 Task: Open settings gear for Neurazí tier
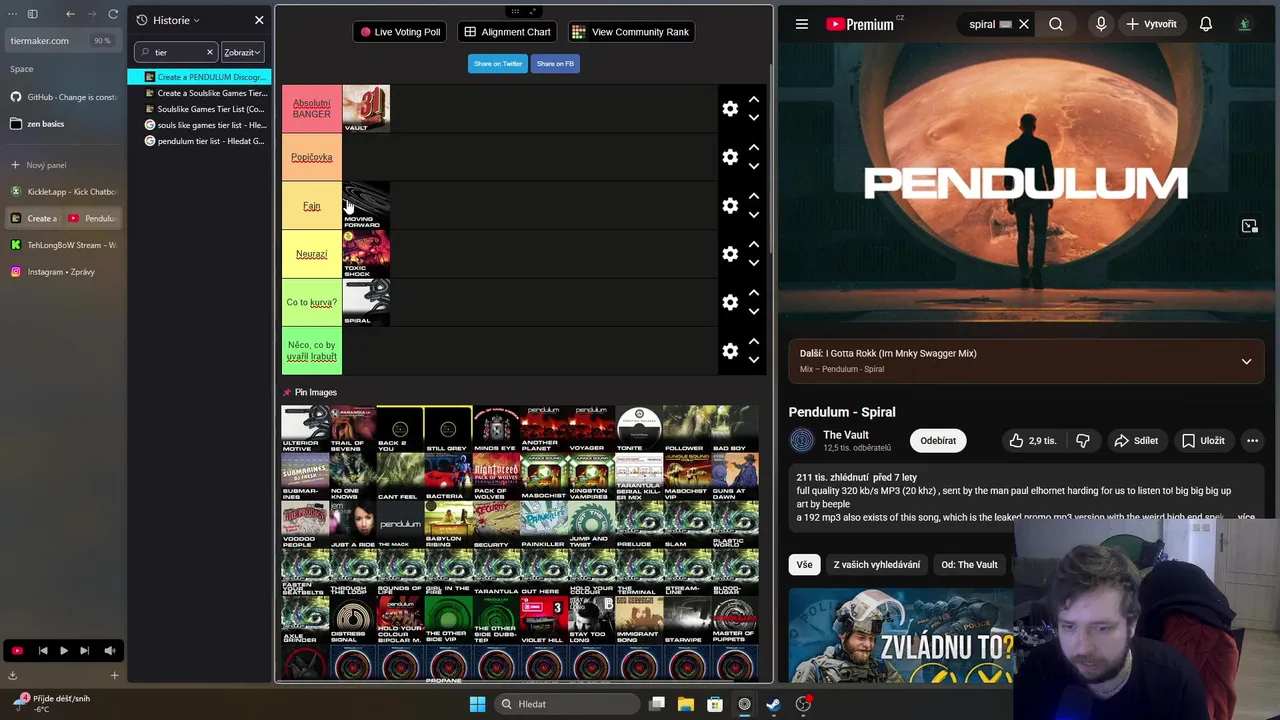pyautogui.click(x=730, y=254)
